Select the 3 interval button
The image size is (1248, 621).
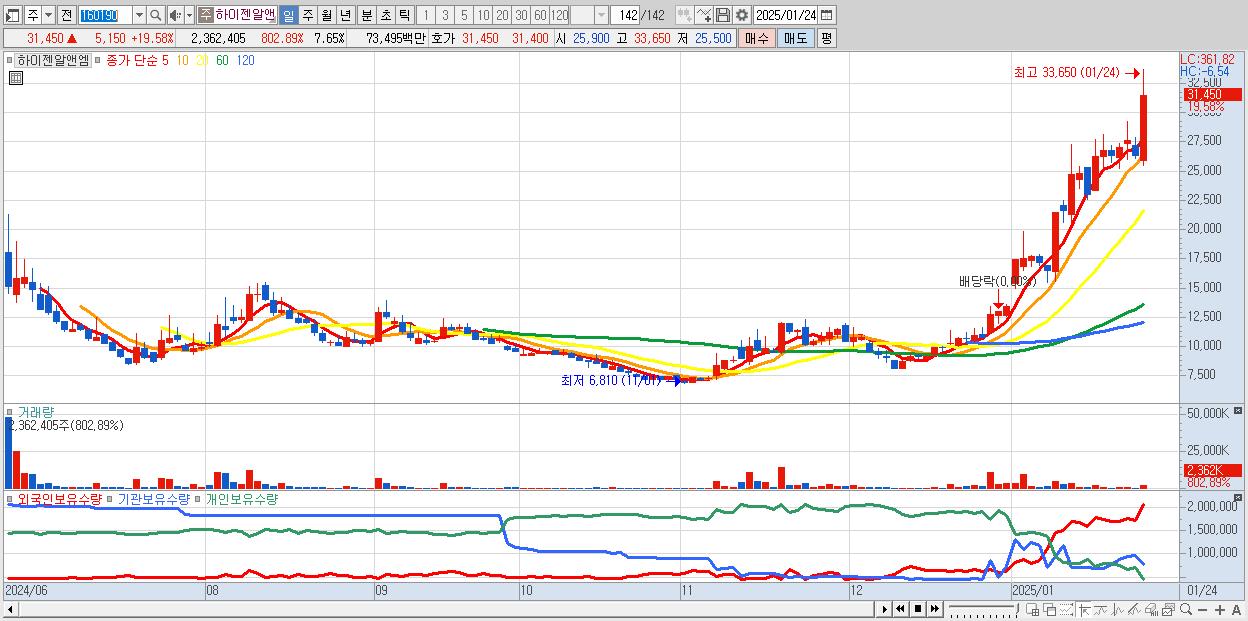point(445,16)
